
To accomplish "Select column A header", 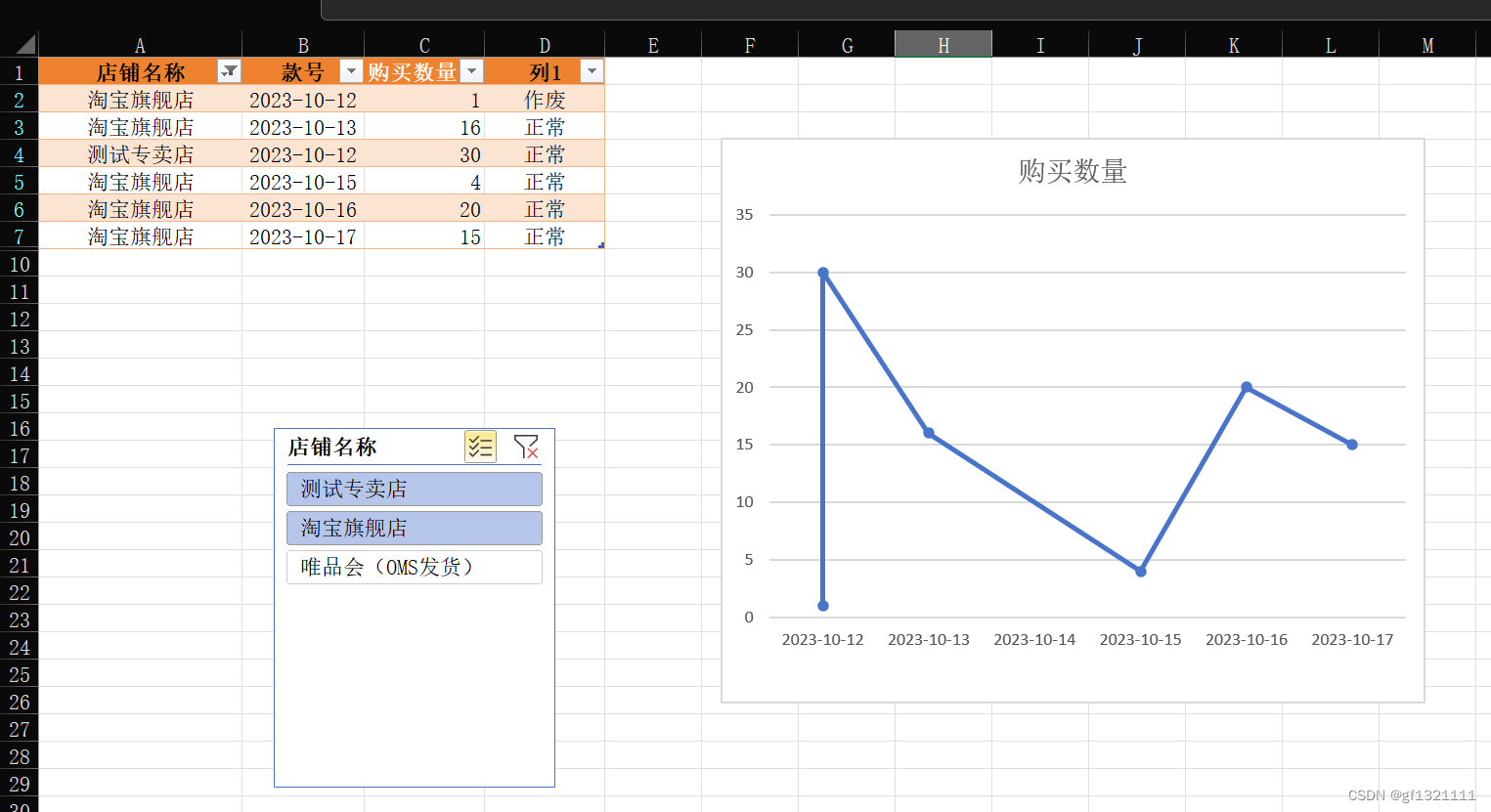I will tap(140, 45).
